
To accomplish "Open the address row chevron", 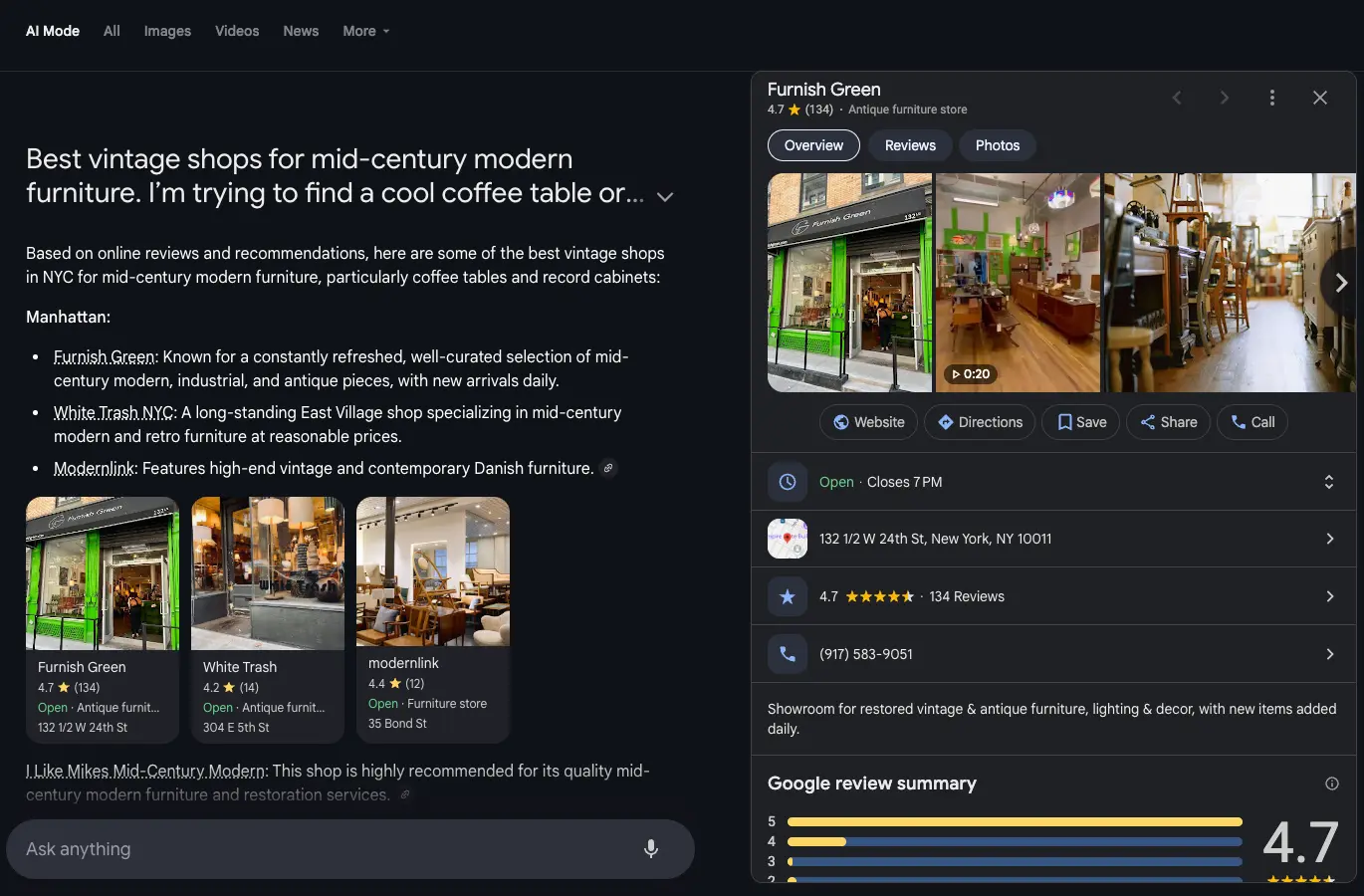I will coord(1330,539).
